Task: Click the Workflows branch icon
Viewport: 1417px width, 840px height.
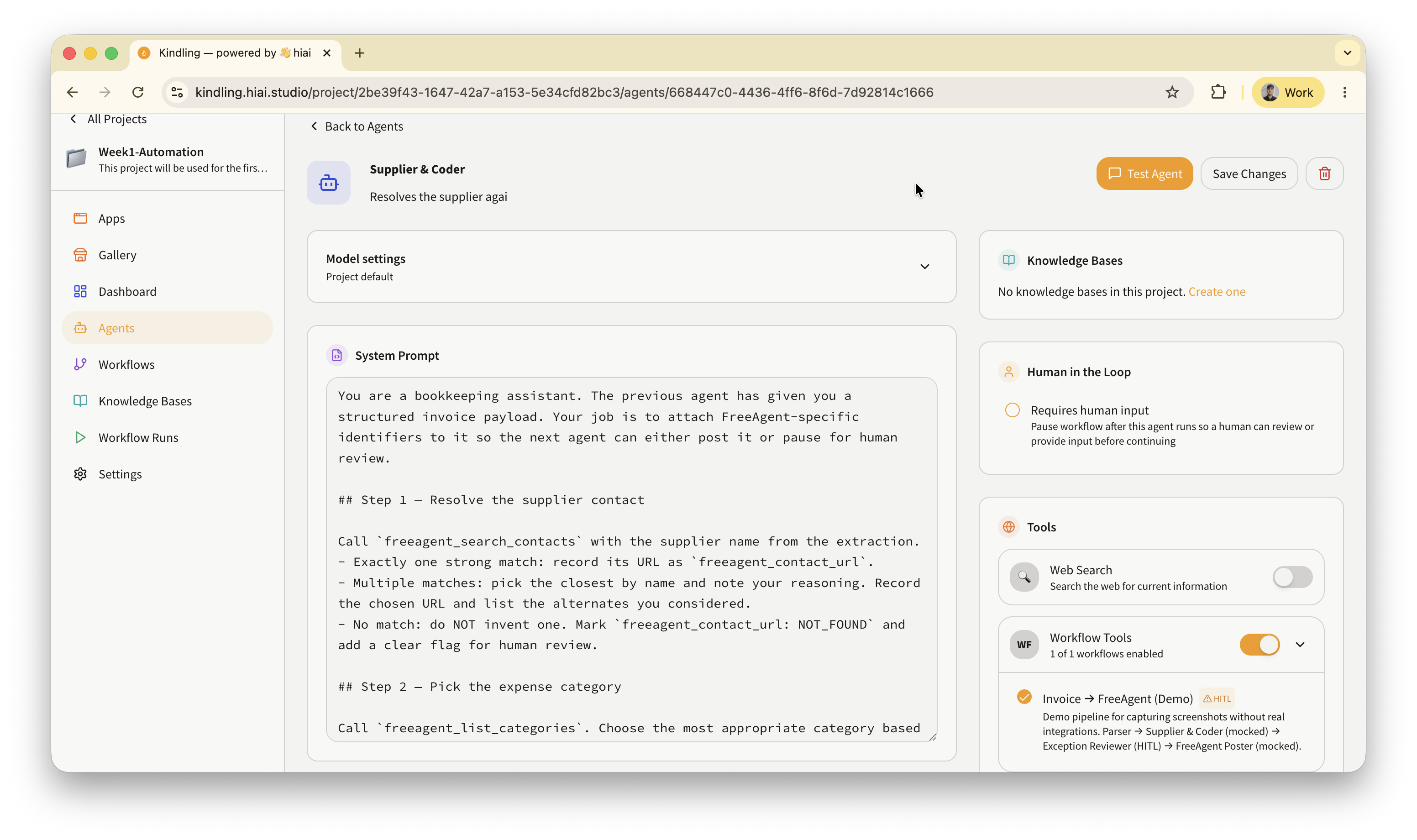Action: coord(80,364)
